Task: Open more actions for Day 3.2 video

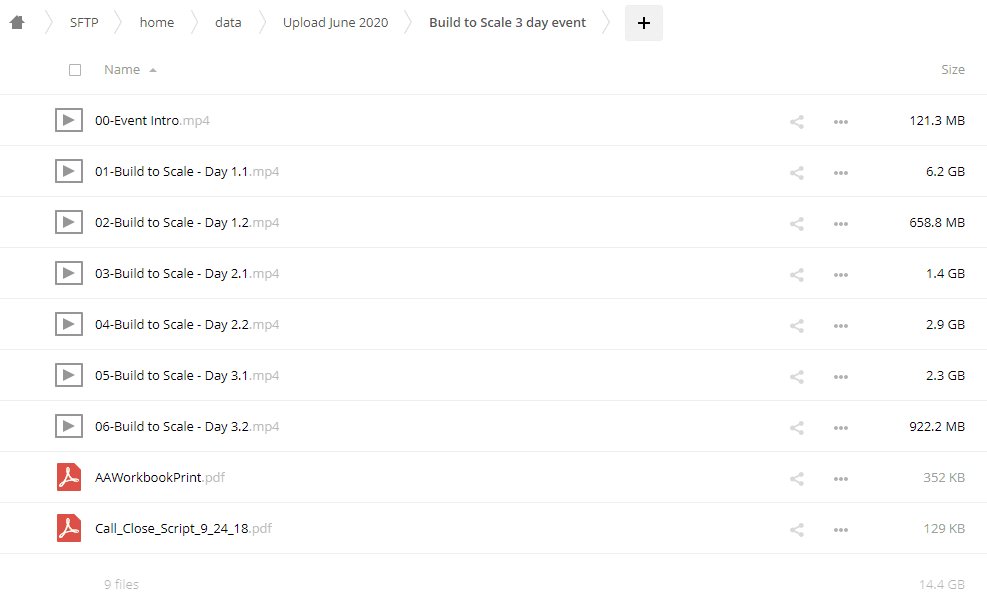Action: point(840,428)
